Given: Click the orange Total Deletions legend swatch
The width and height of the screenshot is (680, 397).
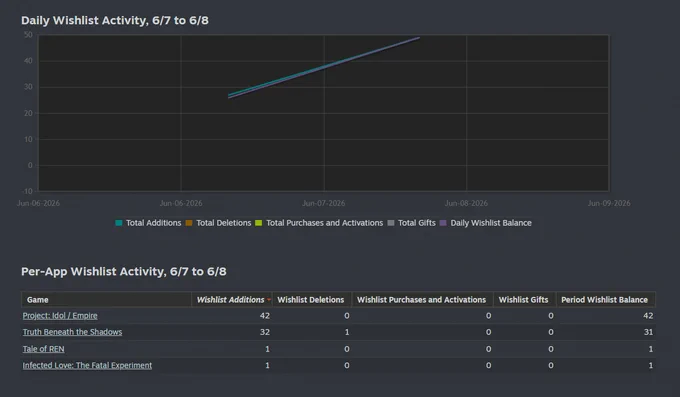Looking at the screenshot, I should pyautogui.click(x=189, y=223).
